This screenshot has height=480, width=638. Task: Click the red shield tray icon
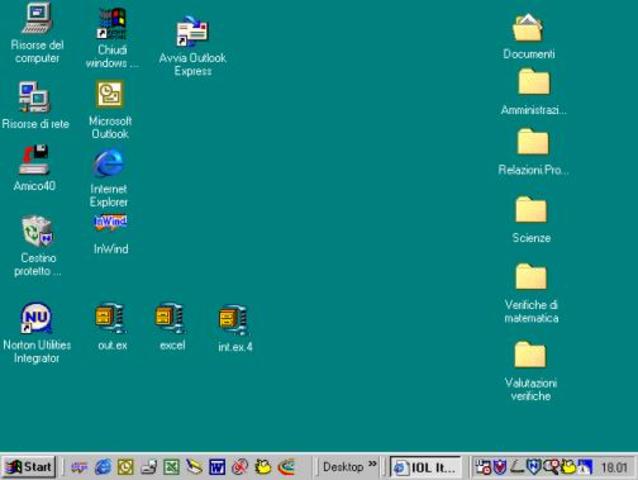pyautogui.click(x=500, y=467)
